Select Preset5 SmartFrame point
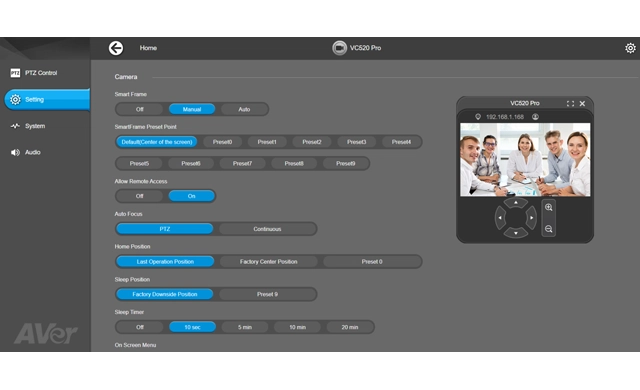Viewport: 640px width, 390px height. [139, 164]
